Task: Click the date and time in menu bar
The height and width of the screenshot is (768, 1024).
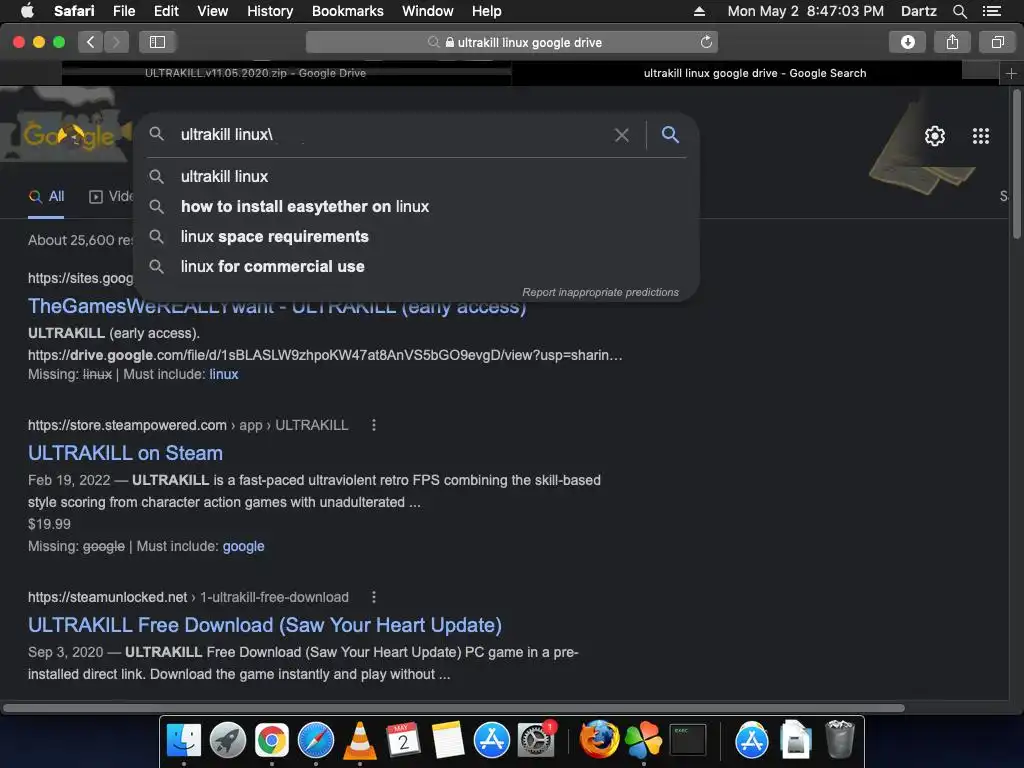Action: pyautogui.click(x=805, y=11)
